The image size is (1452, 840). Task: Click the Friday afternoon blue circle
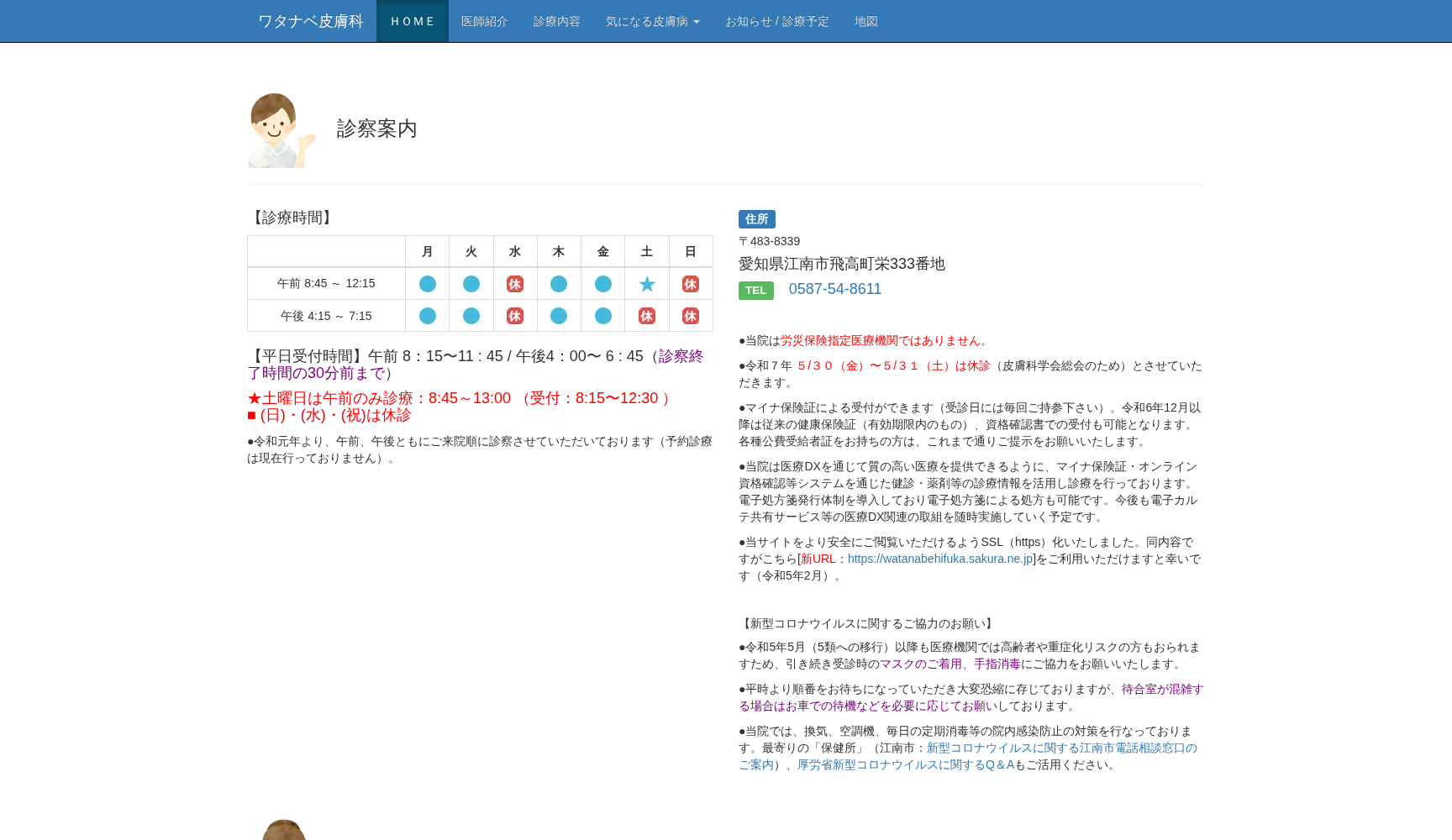602,316
